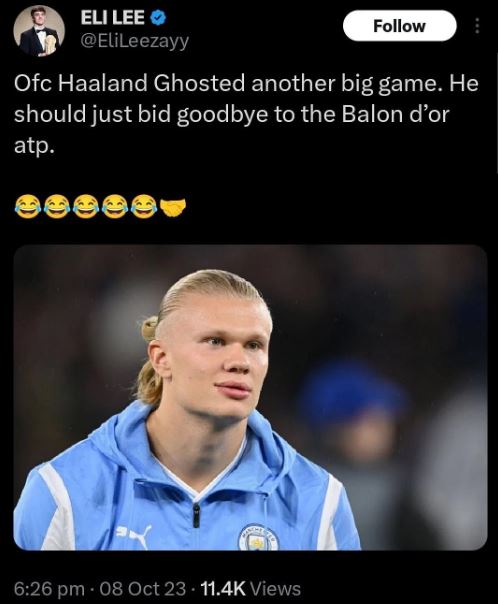Click the Balon d'or text
498x604 pixels.
pos(396,114)
